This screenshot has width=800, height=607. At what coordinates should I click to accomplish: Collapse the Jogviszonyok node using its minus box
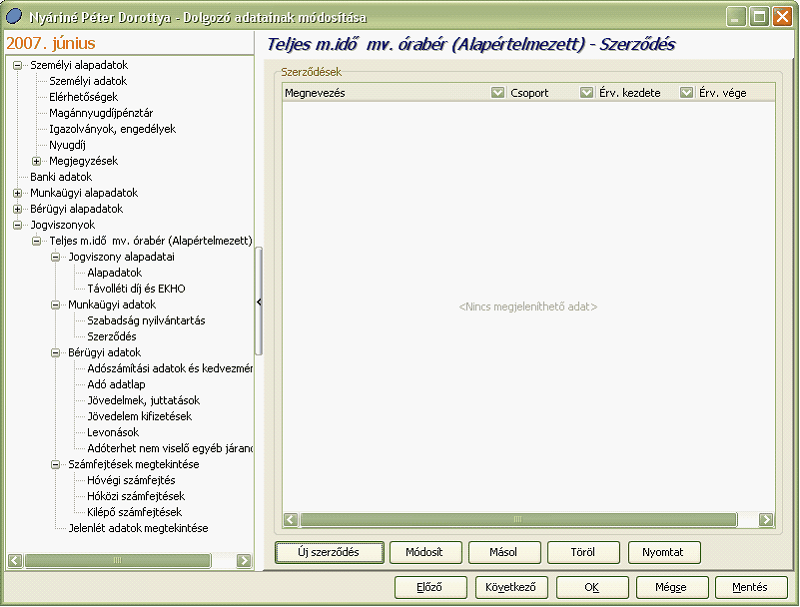point(17,225)
